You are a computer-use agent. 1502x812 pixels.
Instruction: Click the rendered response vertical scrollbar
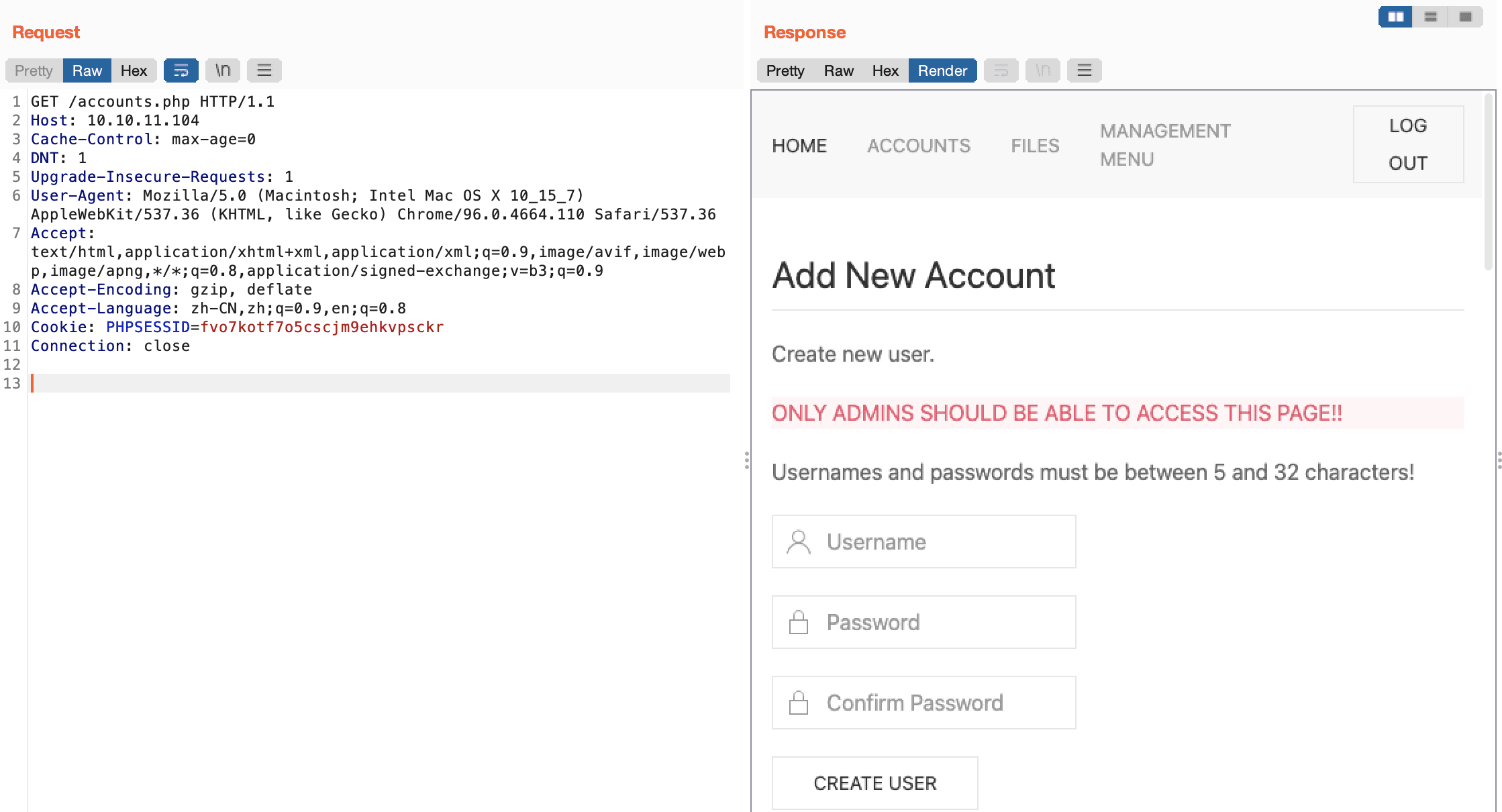[1488, 183]
